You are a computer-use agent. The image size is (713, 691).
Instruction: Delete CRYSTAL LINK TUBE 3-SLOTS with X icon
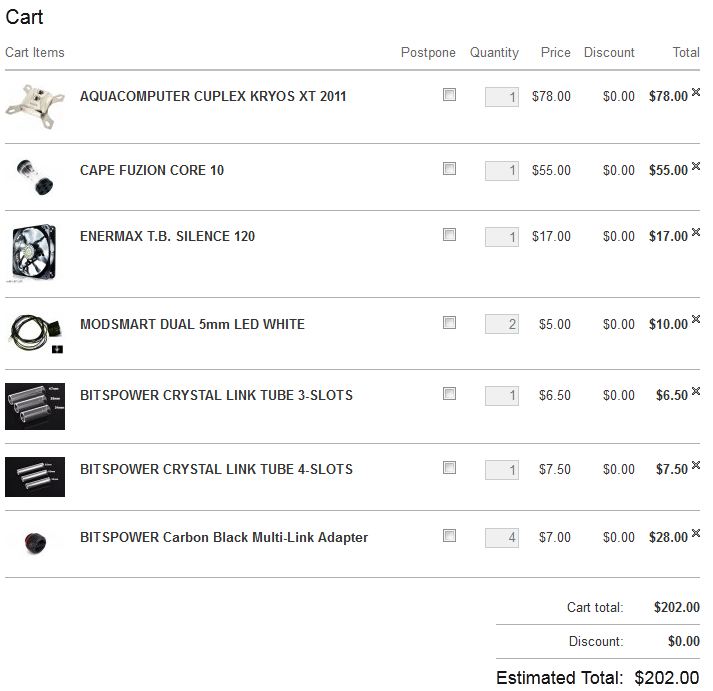(695, 391)
